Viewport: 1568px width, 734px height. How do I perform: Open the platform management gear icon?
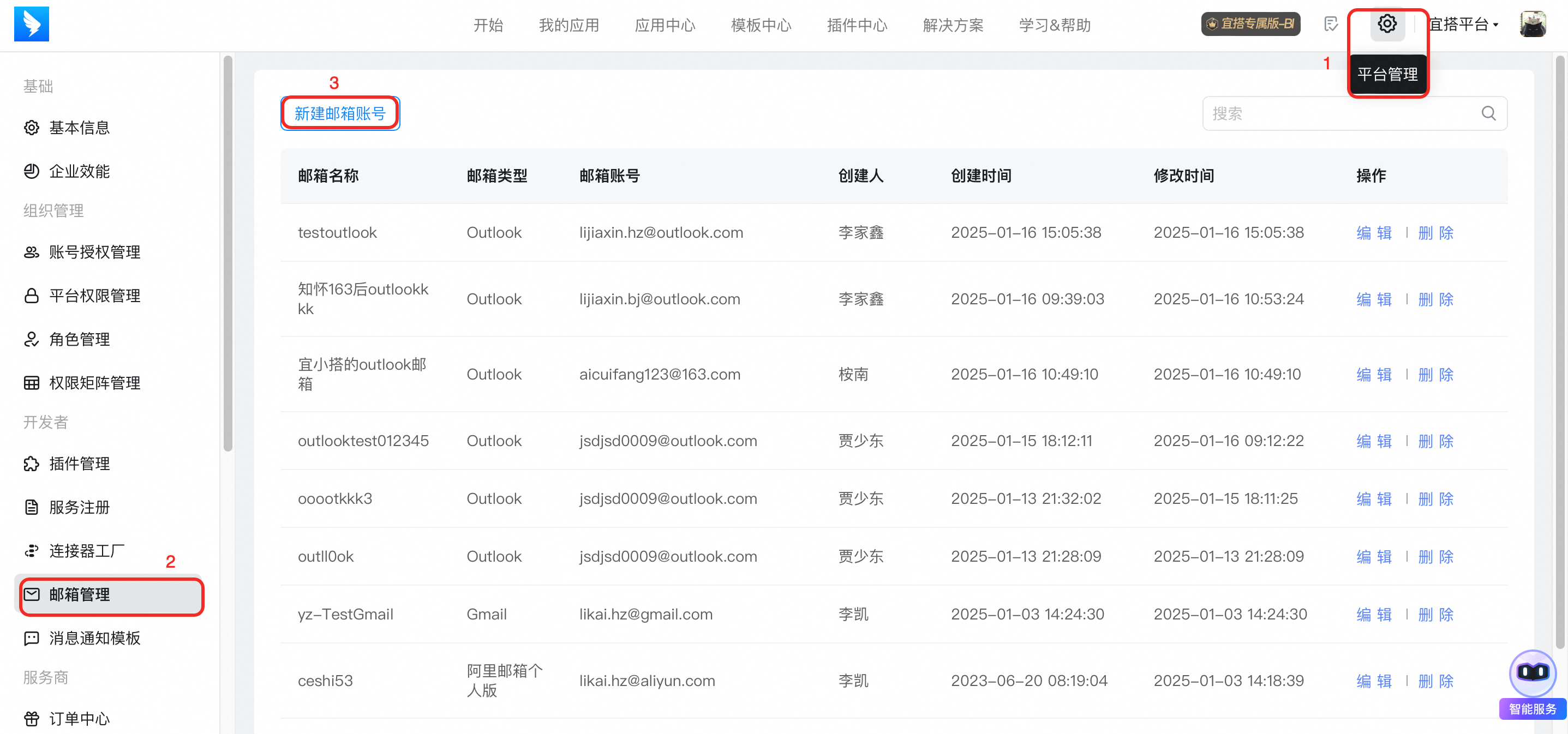click(1387, 25)
